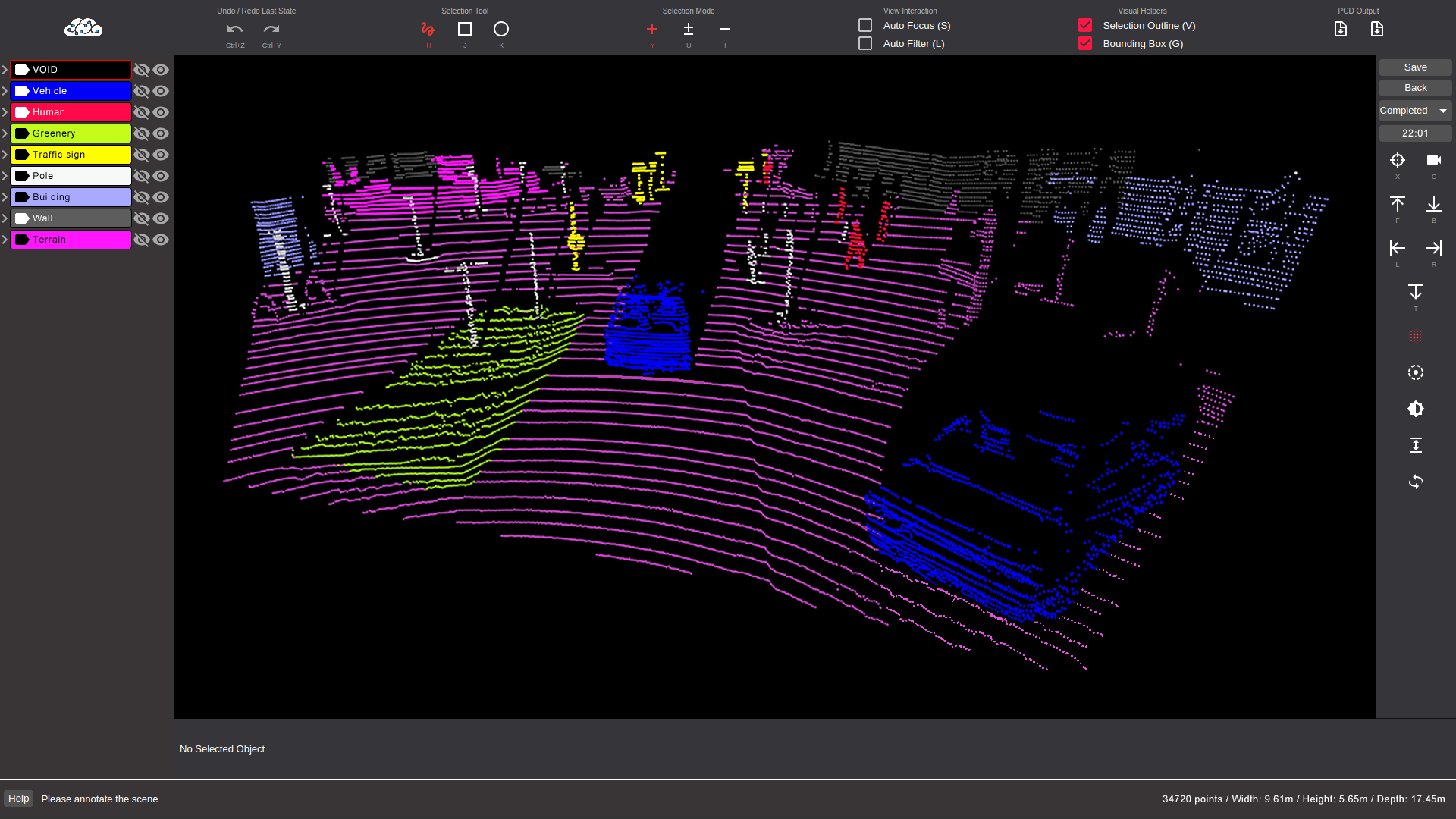Click the Back button

(1415, 88)
